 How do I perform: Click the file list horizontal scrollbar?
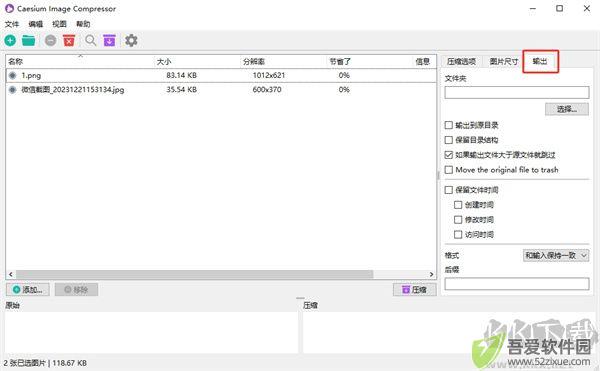[194, 274]
